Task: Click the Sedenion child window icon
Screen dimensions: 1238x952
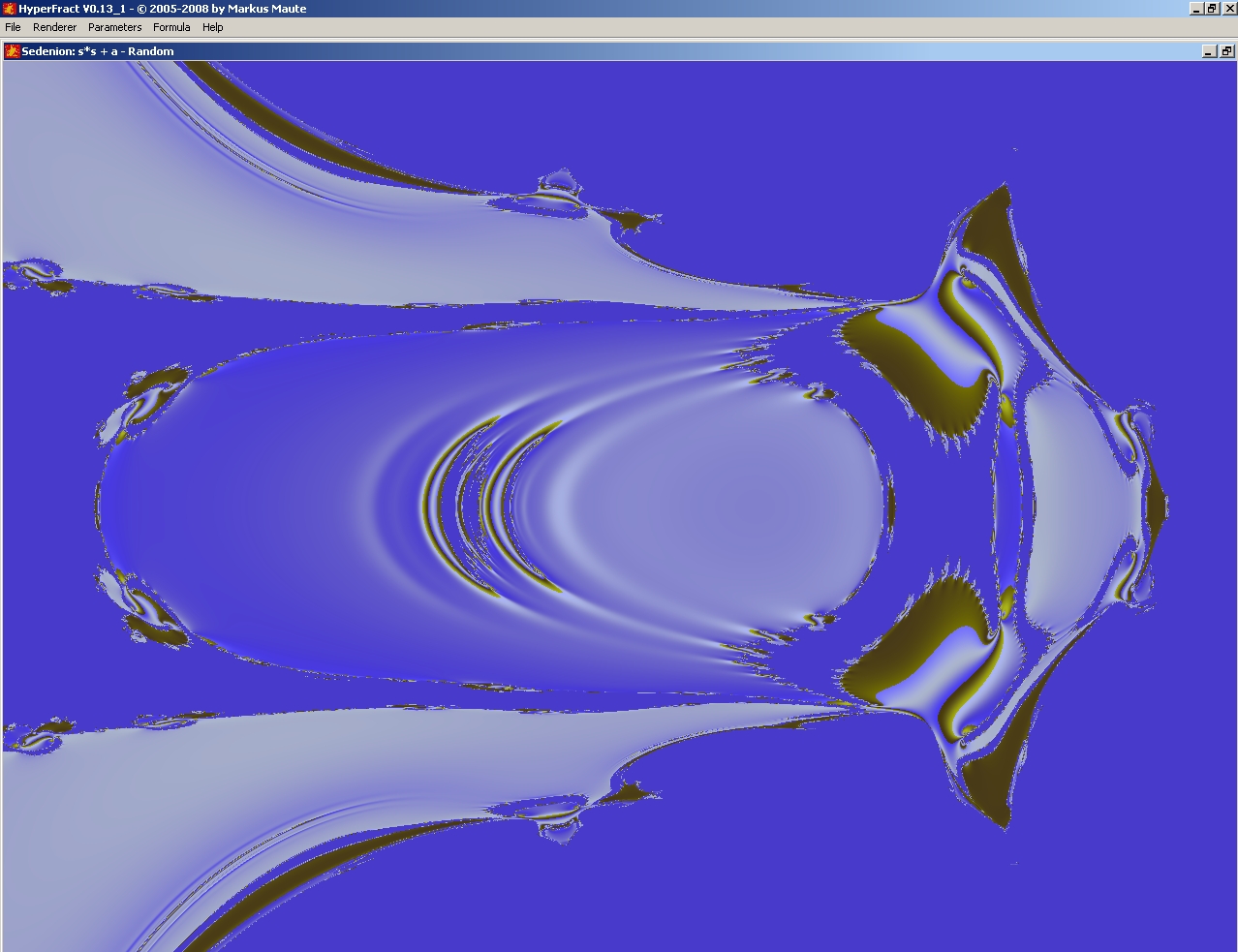Action: [x=13, y=51]
